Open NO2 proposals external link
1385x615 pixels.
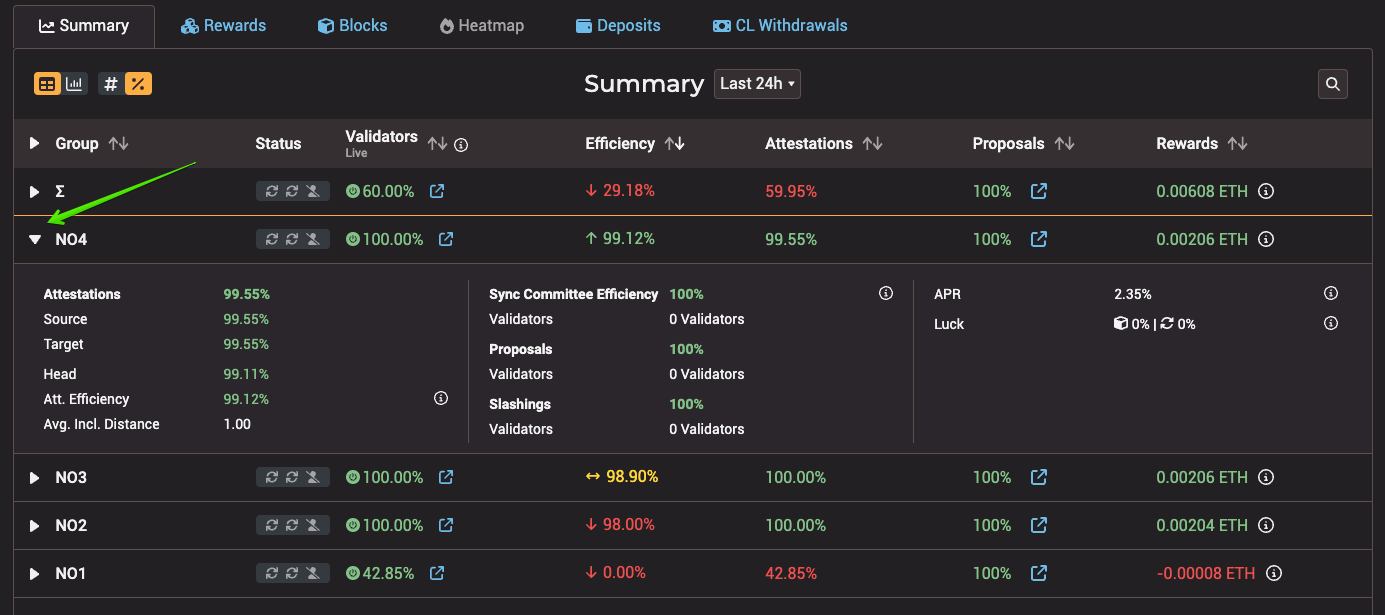(x=1039, y=525)
